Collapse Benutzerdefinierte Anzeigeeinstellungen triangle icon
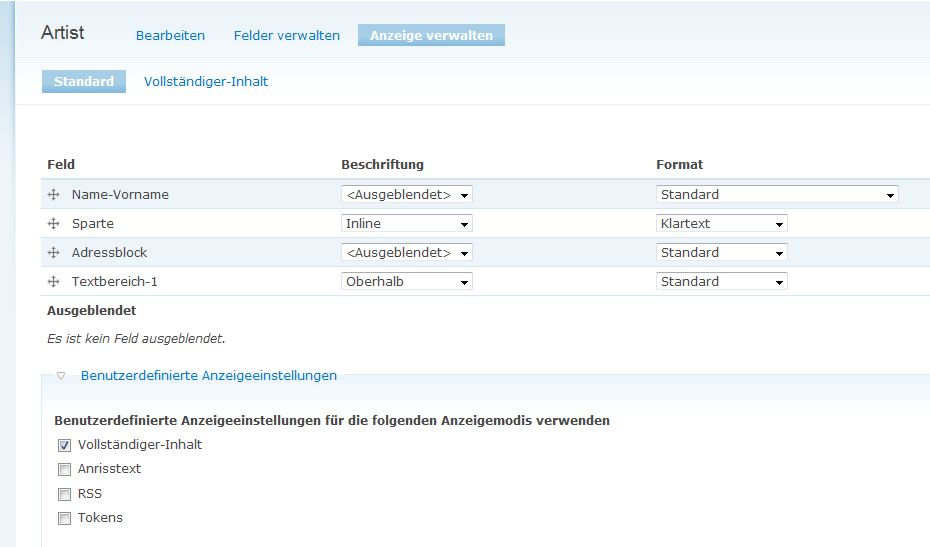The height and width of the screenshot is (547, 930). pos(61,376)
